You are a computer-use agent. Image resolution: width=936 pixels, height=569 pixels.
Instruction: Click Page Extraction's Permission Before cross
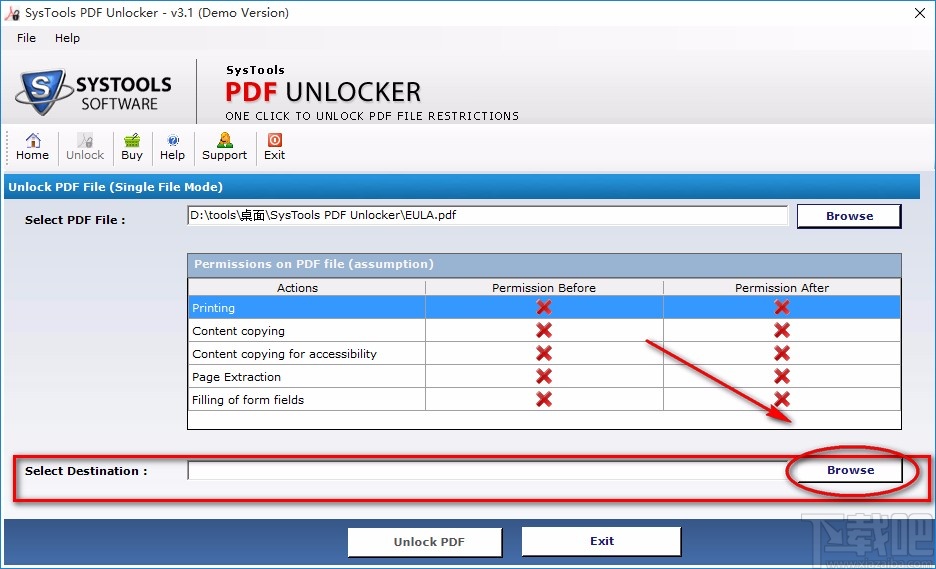pos(544,376)
